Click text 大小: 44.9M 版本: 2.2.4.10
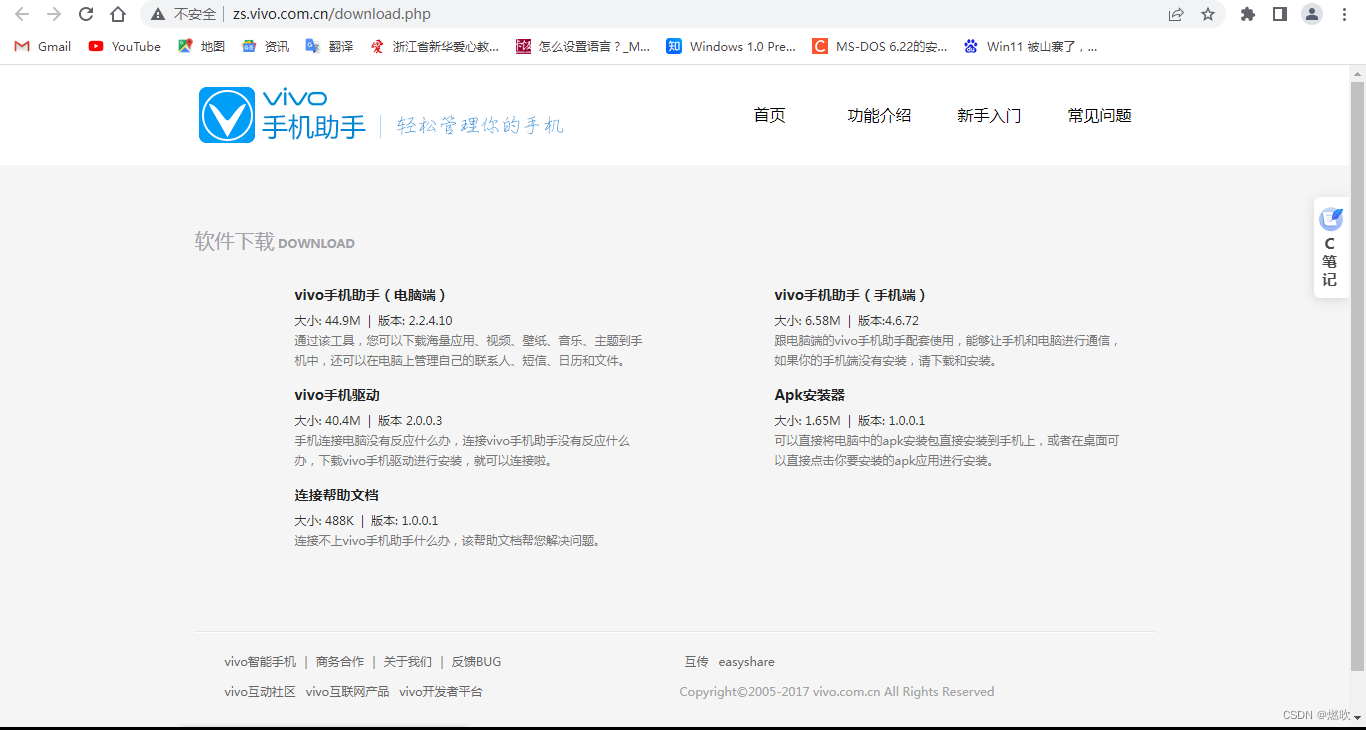1366x730 pixels. [x=373, y=321]
